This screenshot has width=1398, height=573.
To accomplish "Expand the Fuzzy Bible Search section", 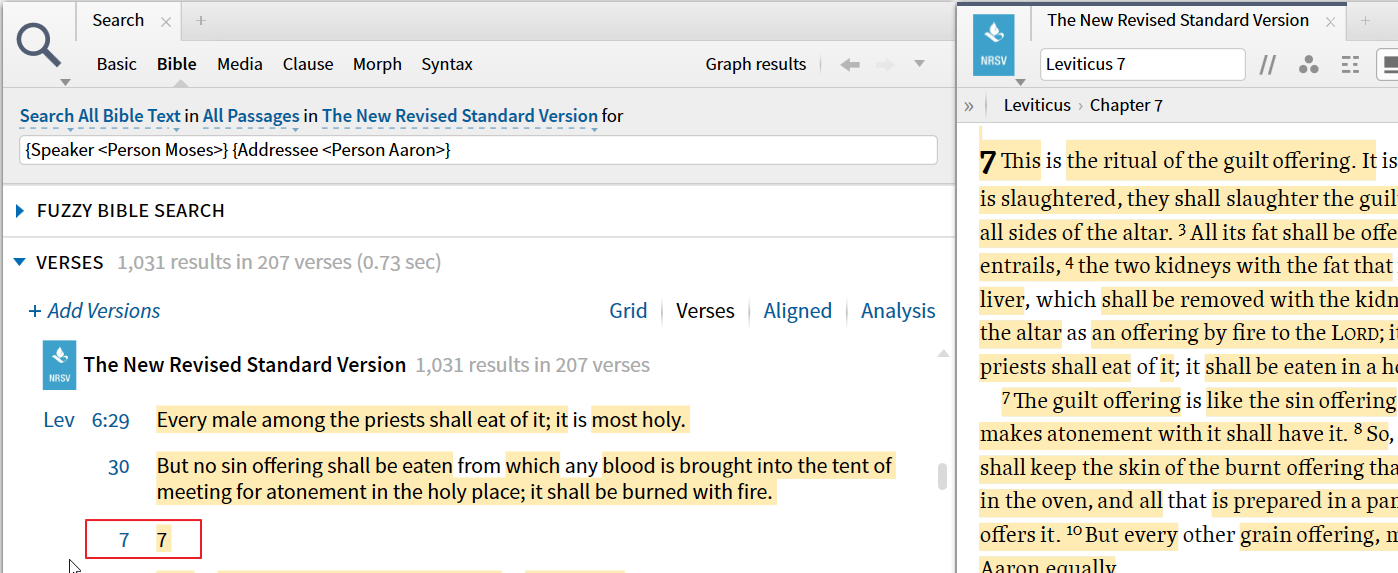I will [20, 211].
